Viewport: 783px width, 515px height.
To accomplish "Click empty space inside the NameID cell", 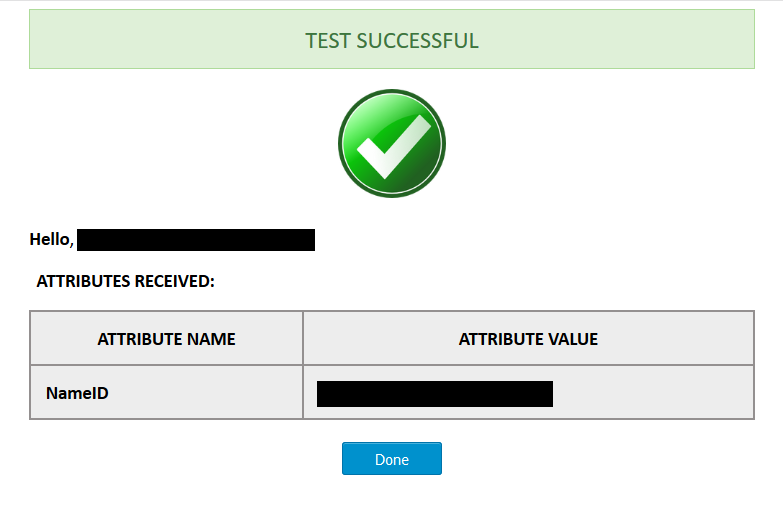I will pos(205,393).
